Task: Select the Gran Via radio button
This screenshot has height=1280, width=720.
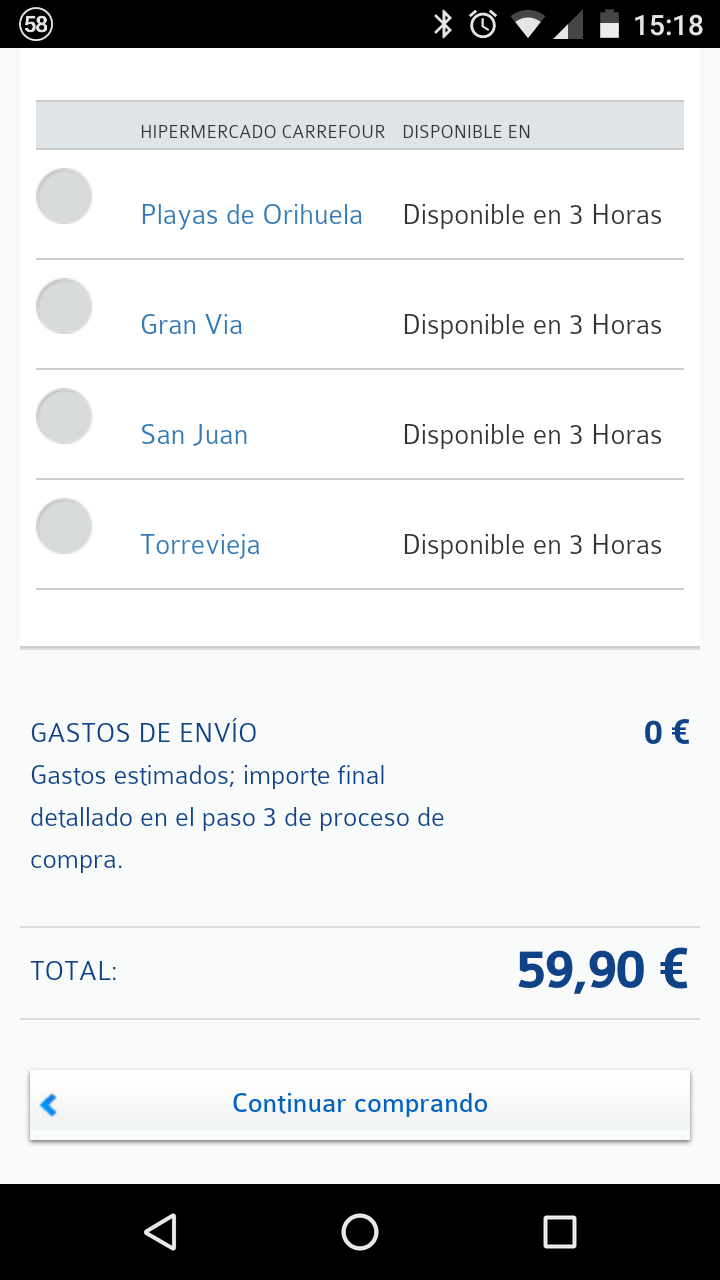Action: [64, 306]
